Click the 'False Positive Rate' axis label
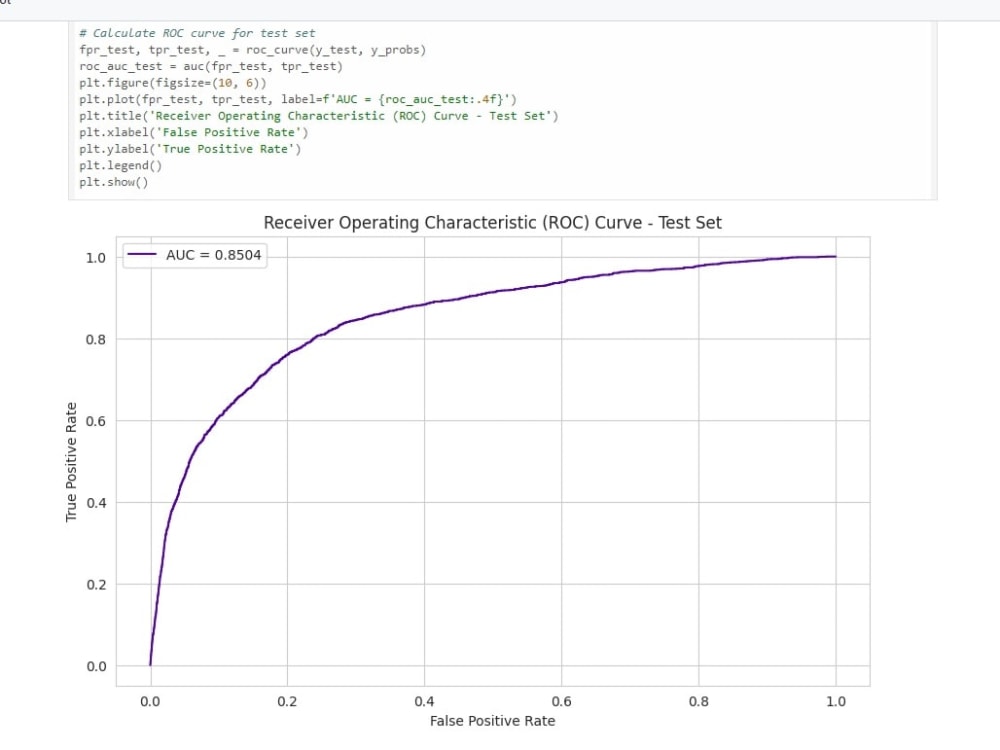Image resolution: width=1000 pixels, height=750 pixels. (492, 721)
